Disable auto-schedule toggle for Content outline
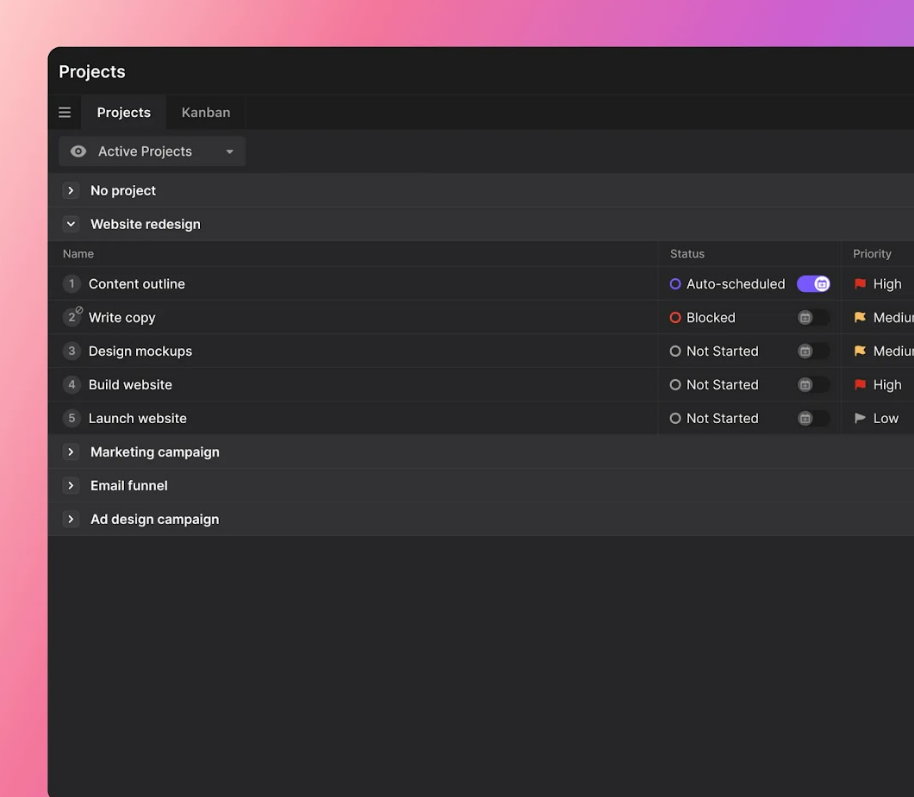The height and width of the screenshot is (797, 914). pyautogui.click(x=813, y=284)
